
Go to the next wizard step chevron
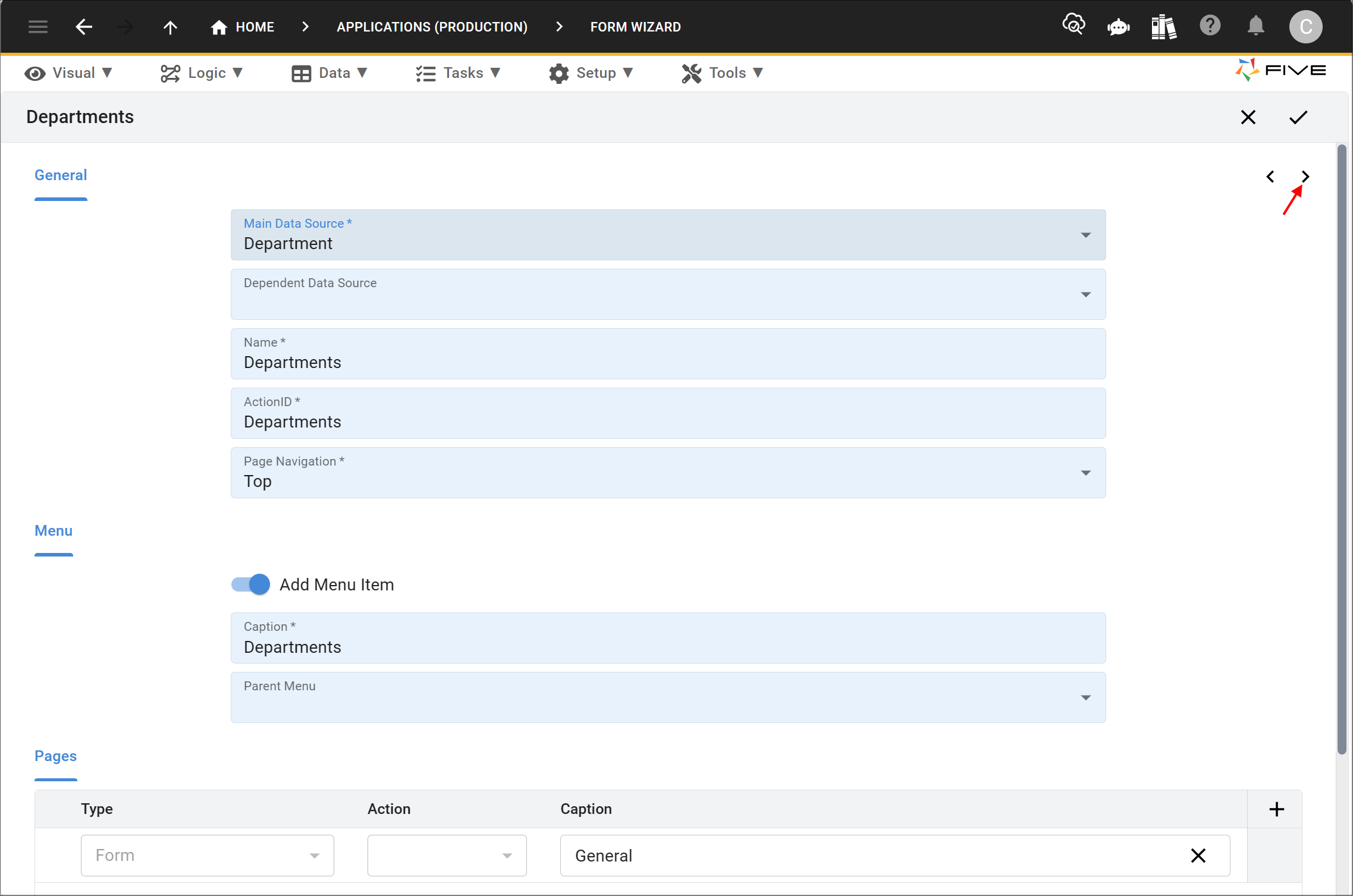pos(1305,177)
